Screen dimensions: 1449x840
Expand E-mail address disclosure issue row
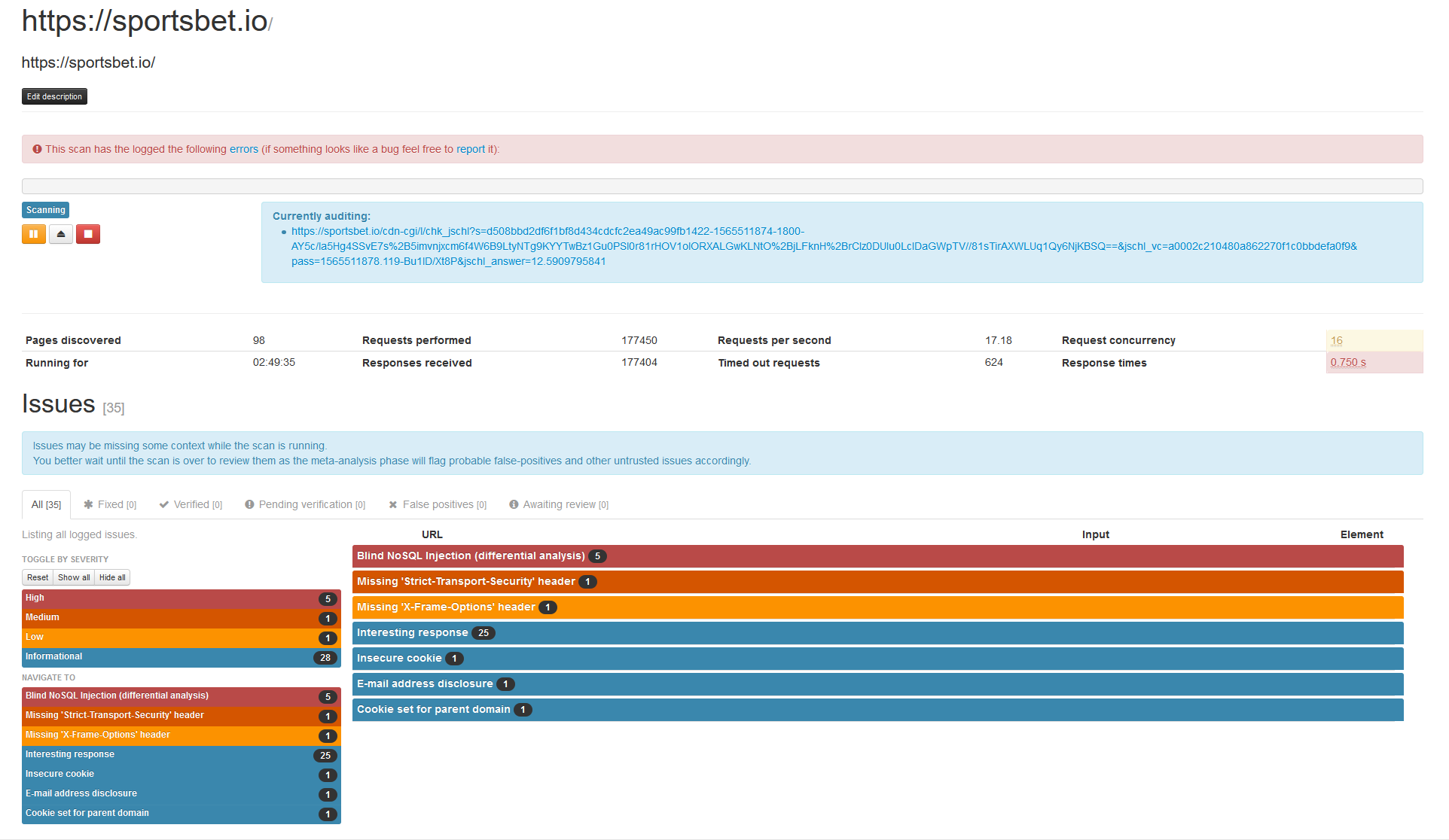[x=878, y=684]
